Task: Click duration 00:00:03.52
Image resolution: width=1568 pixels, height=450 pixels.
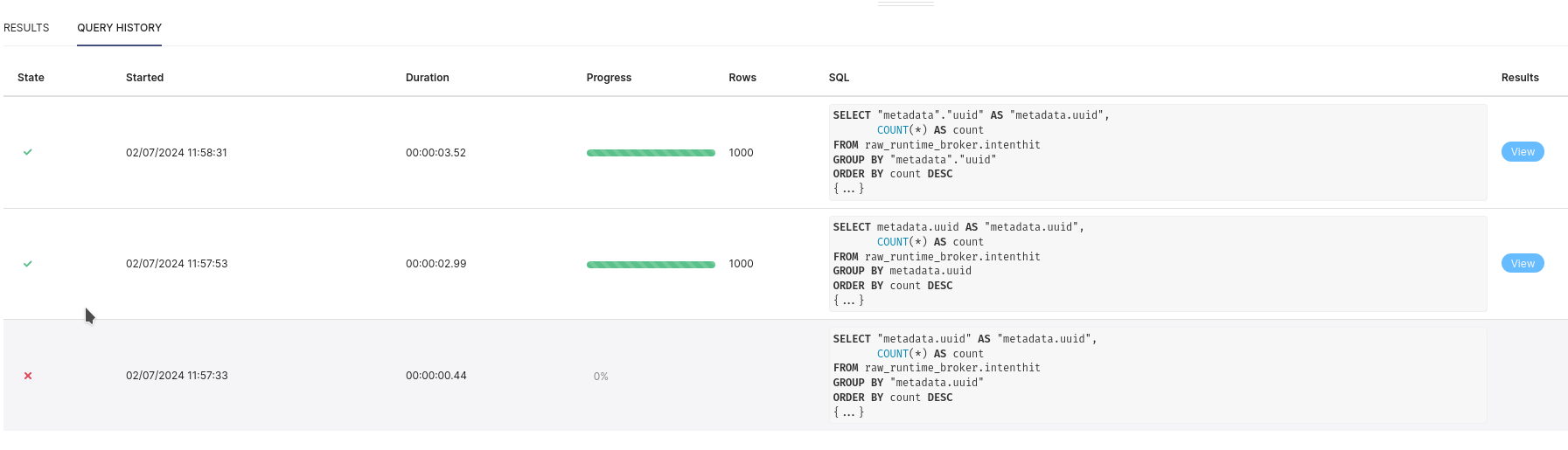Action: pyautogui.click(x=436, y=153)
